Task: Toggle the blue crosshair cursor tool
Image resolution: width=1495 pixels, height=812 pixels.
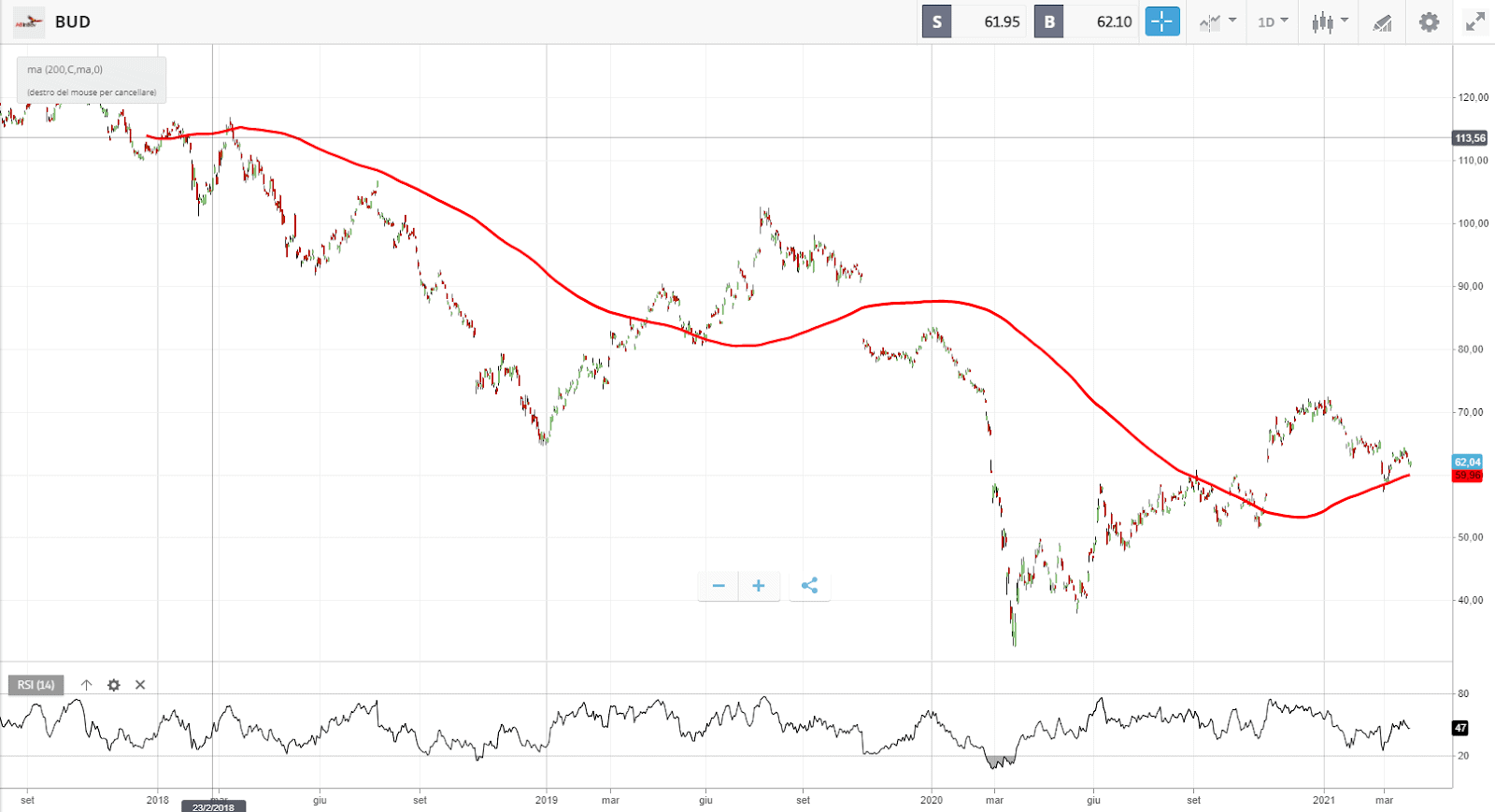Action: pos(1162,21)
